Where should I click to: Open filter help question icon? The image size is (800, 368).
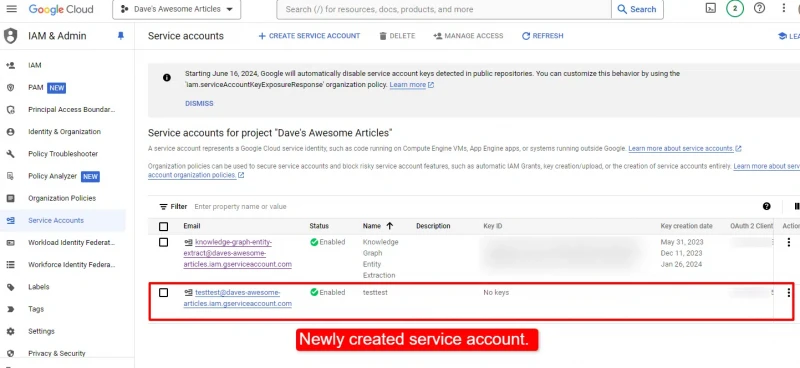click(x=766, y=206)
